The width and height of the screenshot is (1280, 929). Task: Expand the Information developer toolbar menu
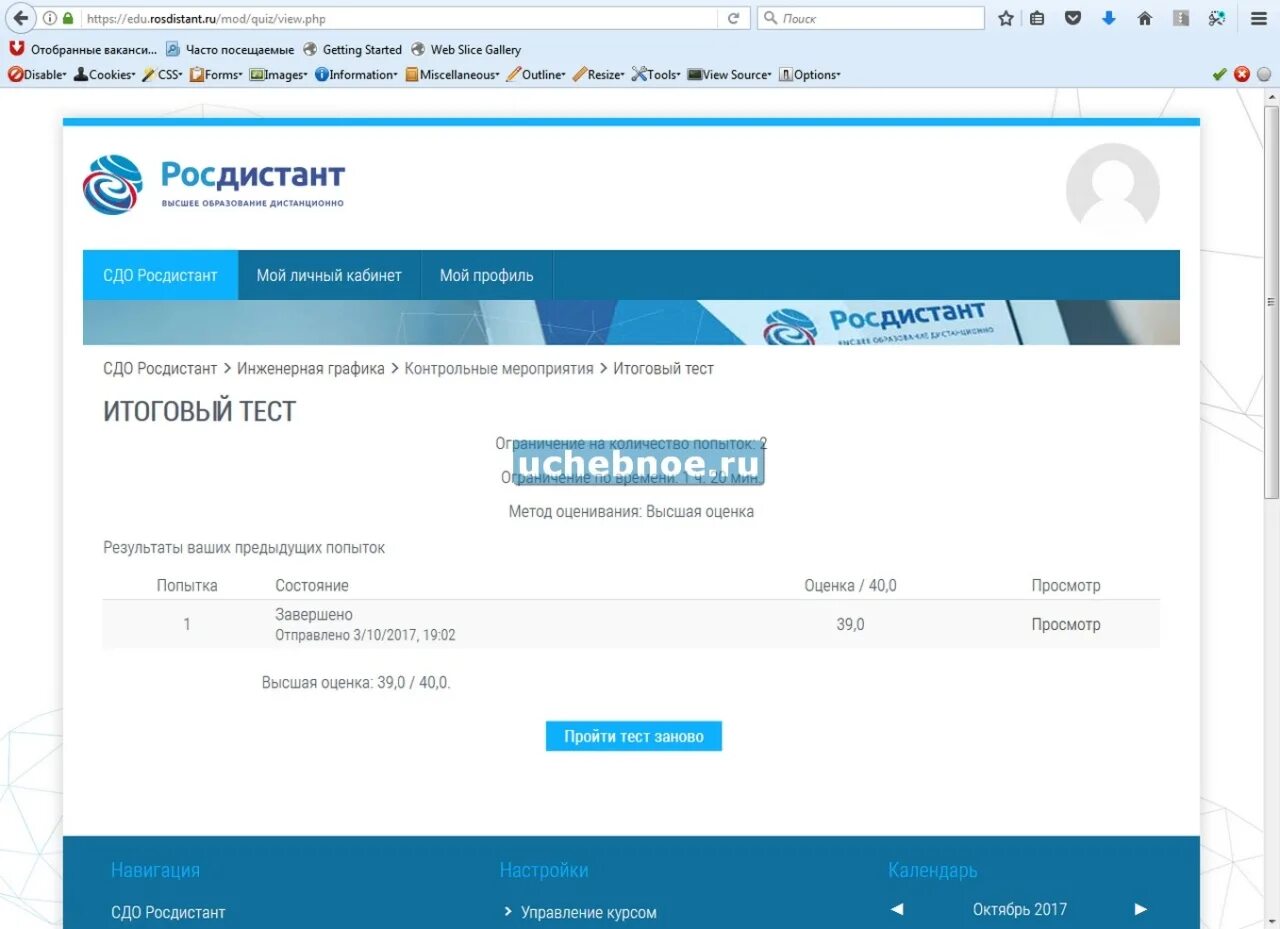pyautogui.click(x=356, y=74)
